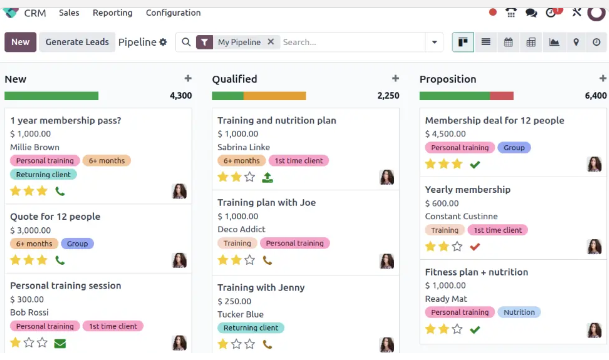Switch to the list view icon
The width and height of the screenshot is (609, 360).
[x=485, y=42]
